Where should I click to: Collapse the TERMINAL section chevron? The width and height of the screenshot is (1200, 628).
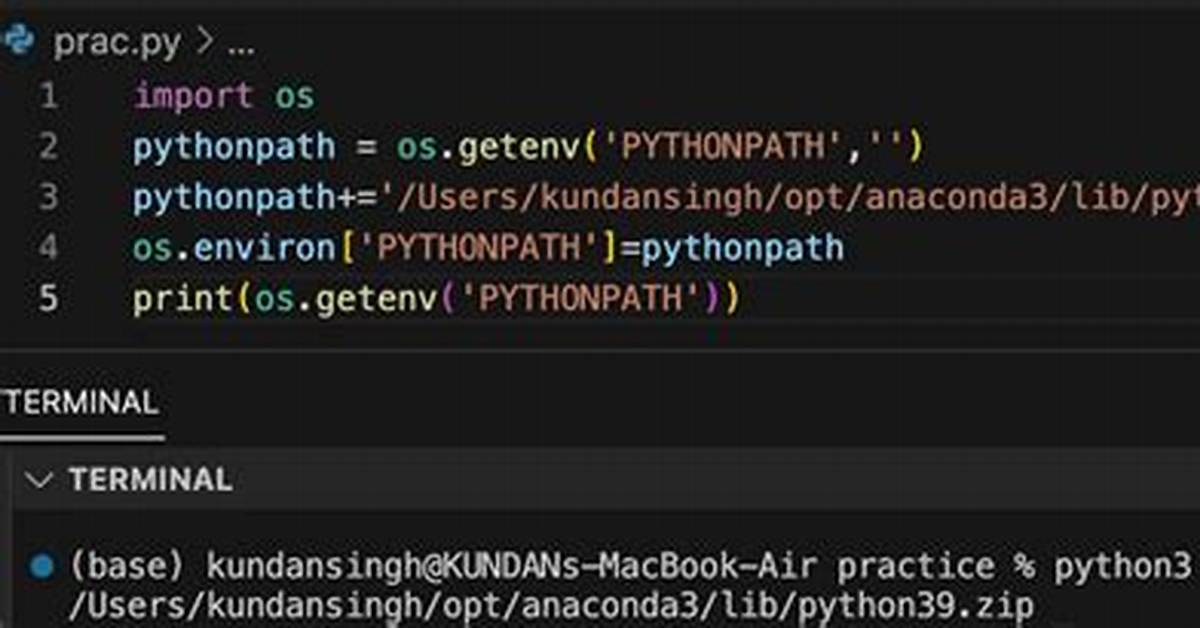pos(40,480)
